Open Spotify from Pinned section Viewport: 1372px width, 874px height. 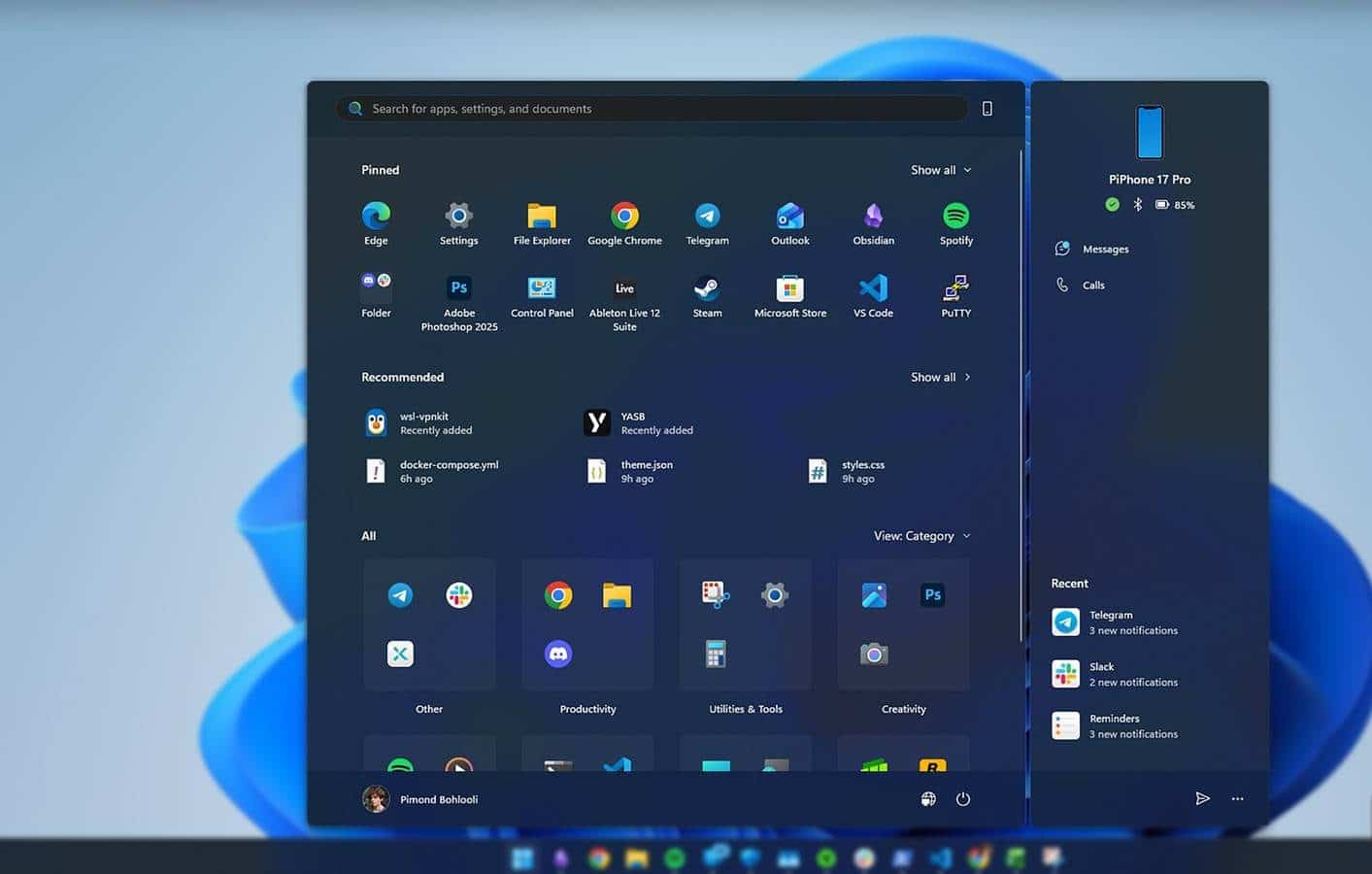pyautogui.click(x=956, y=223)
